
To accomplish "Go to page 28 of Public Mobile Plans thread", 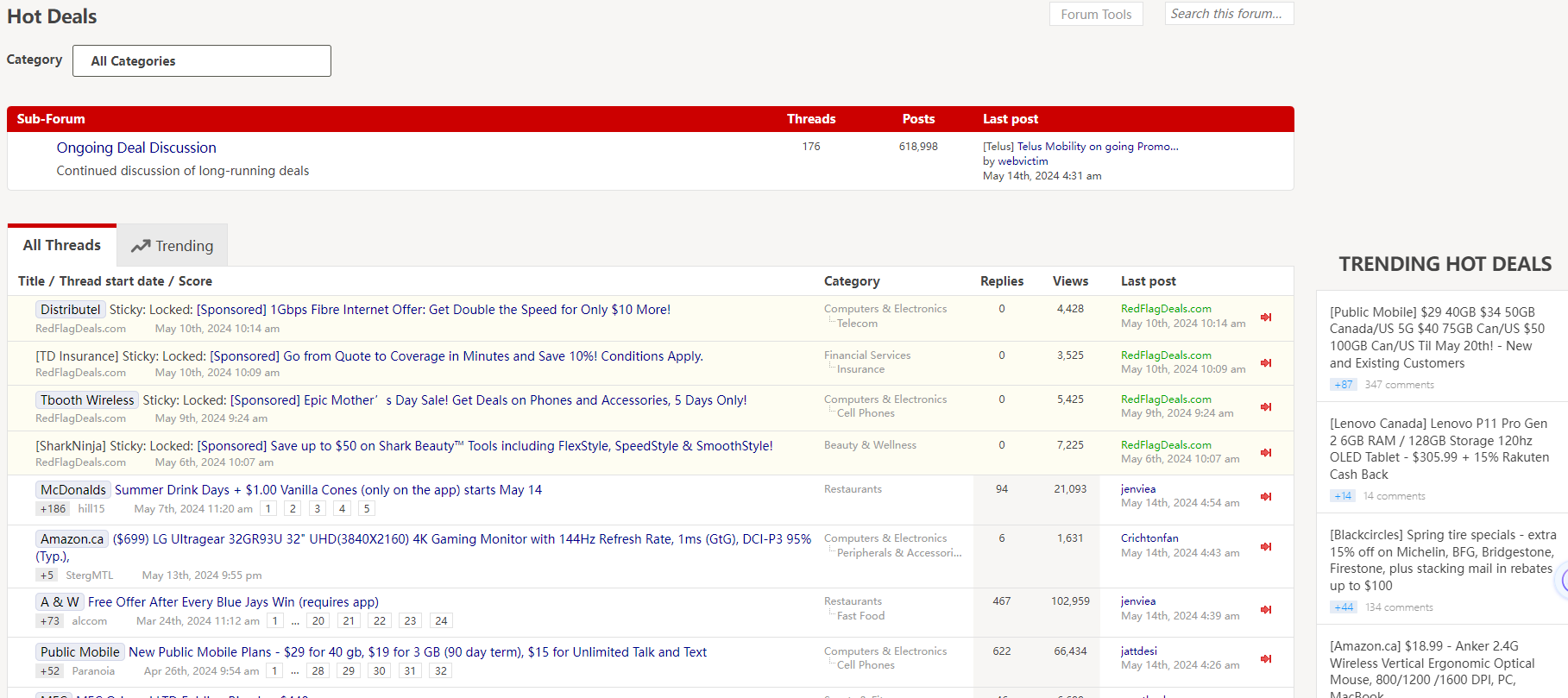I will [x=318, y=671].
